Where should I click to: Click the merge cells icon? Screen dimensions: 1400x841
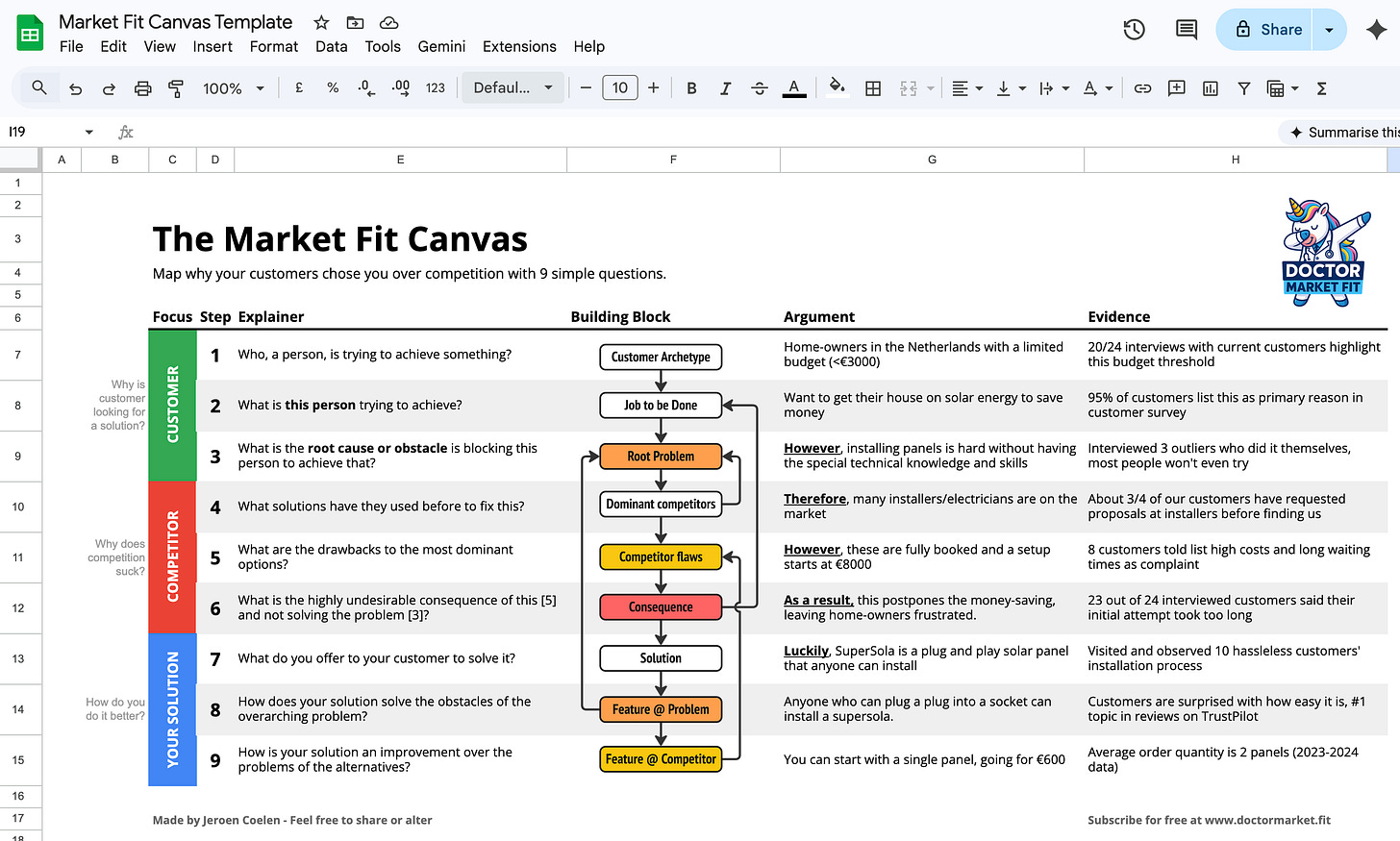(909, 88)
